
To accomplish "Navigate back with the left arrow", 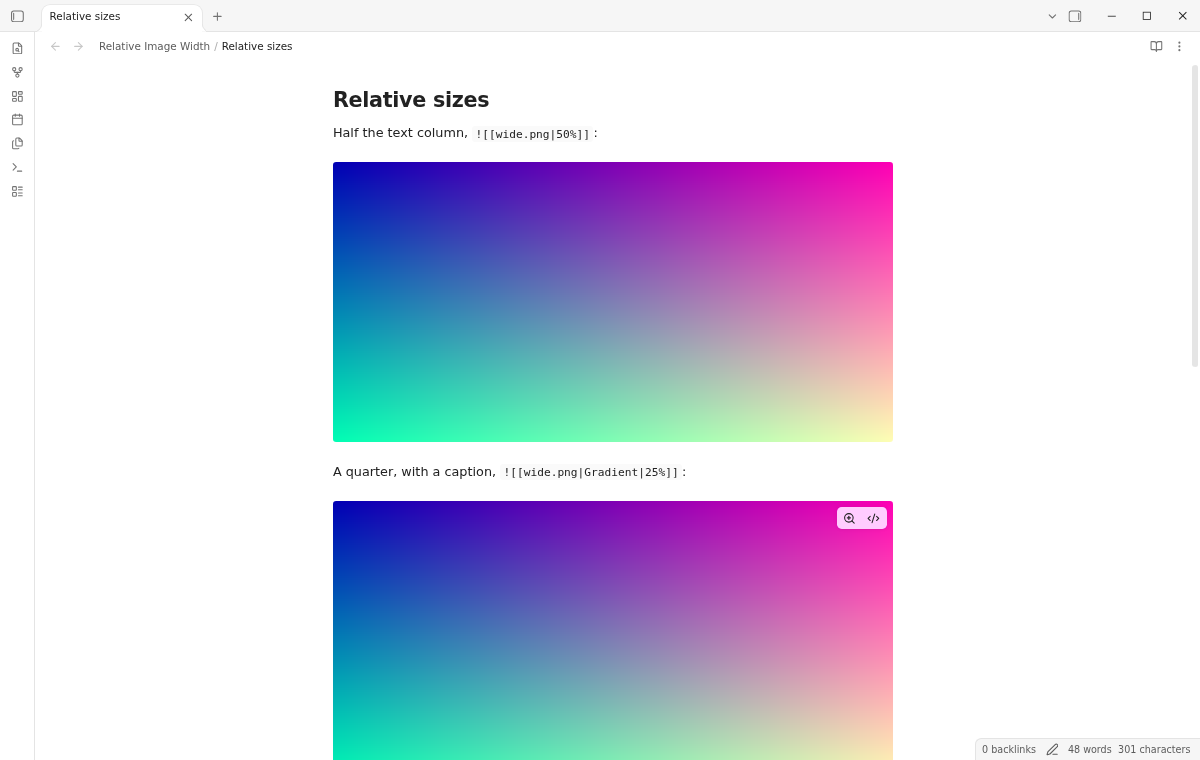I will click(55, 46).
